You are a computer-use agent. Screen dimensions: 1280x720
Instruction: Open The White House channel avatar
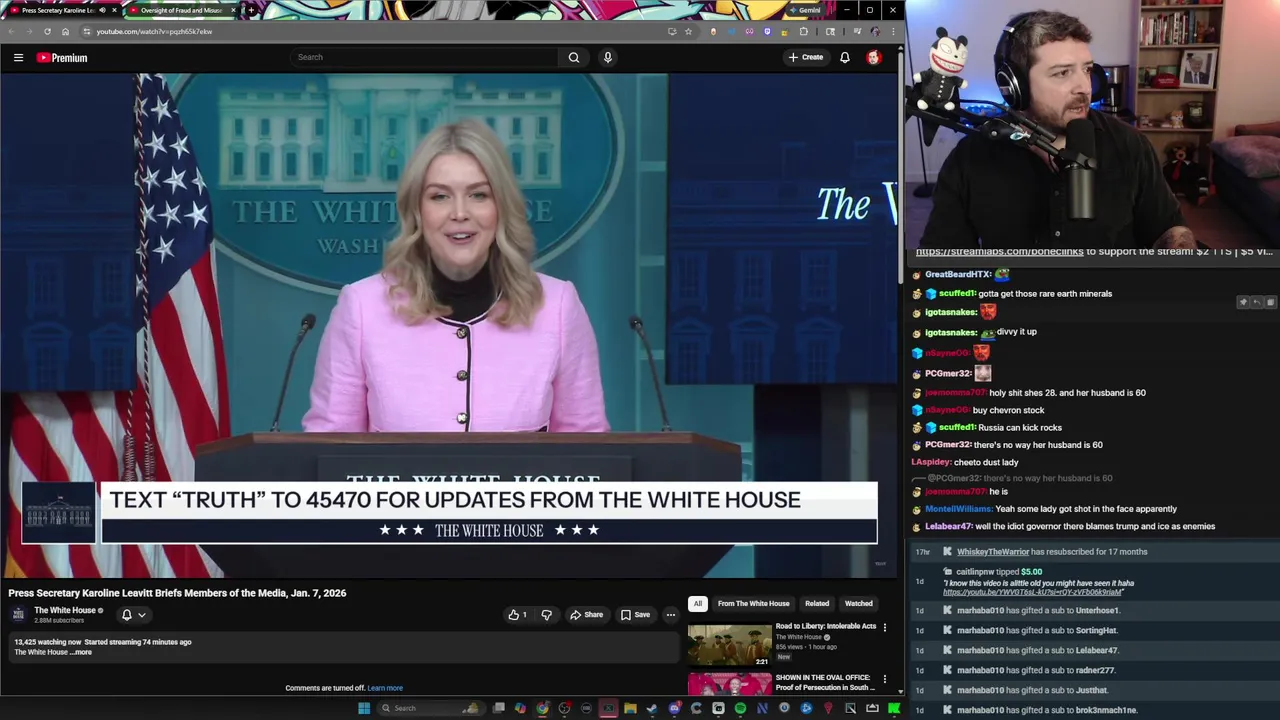click(x=18, y=614)
